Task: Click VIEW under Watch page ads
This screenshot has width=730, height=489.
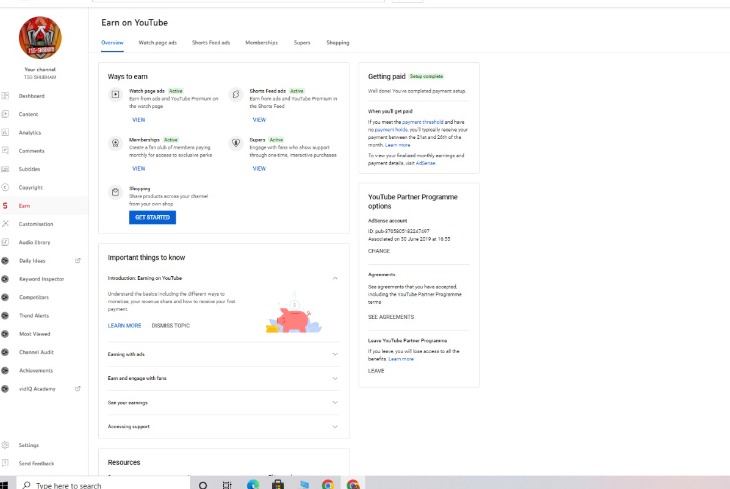Action: click(x=139, y=120)
